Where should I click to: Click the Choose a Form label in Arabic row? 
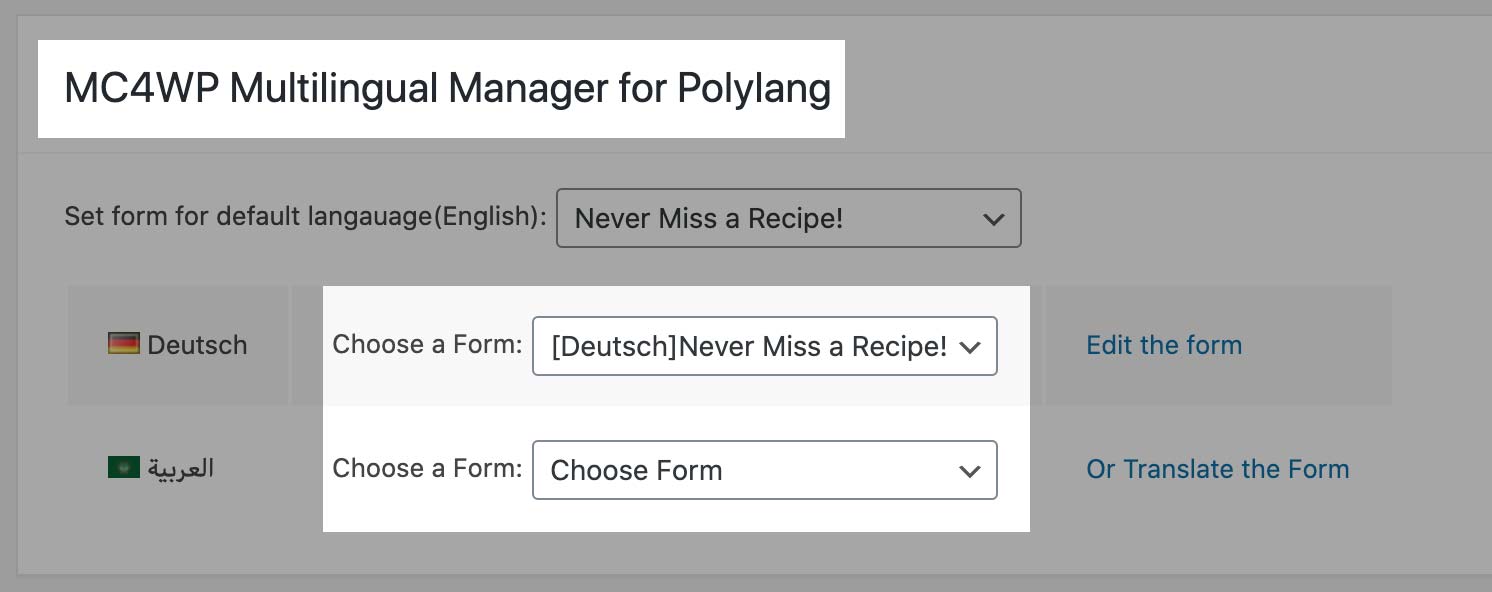(426, 468)
